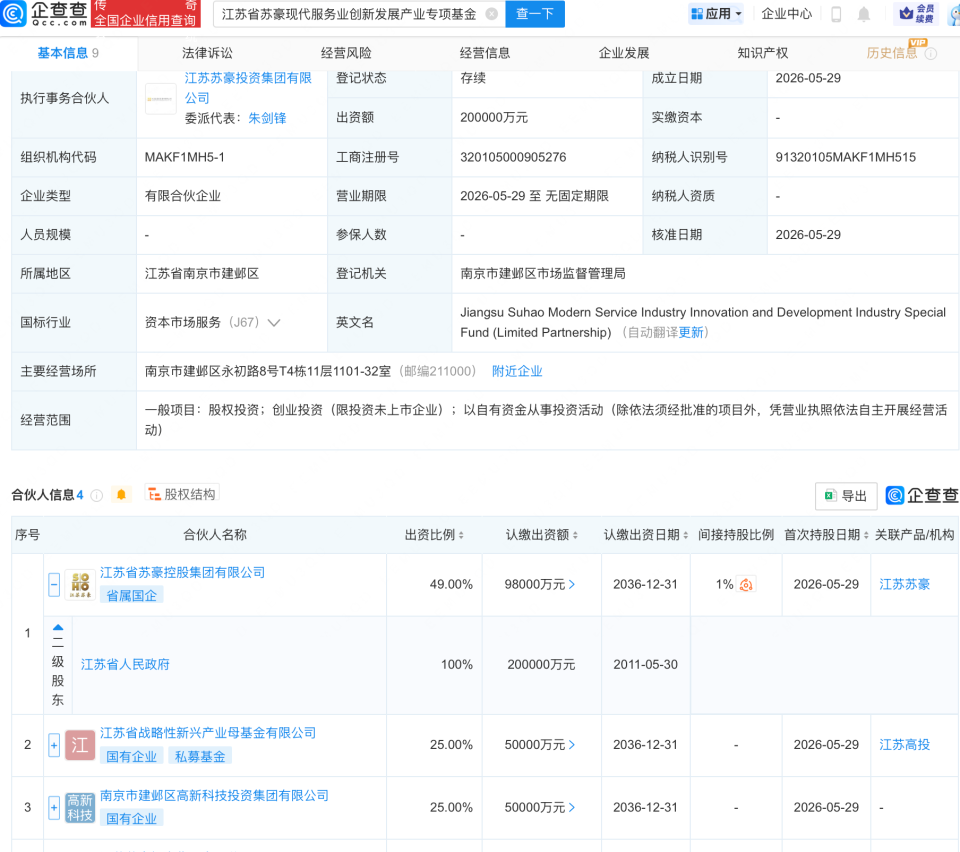960x852 pixels.
Task: Open 江苏省苏豪控股集团有限公司 partner link
Action: pos(182,573)
